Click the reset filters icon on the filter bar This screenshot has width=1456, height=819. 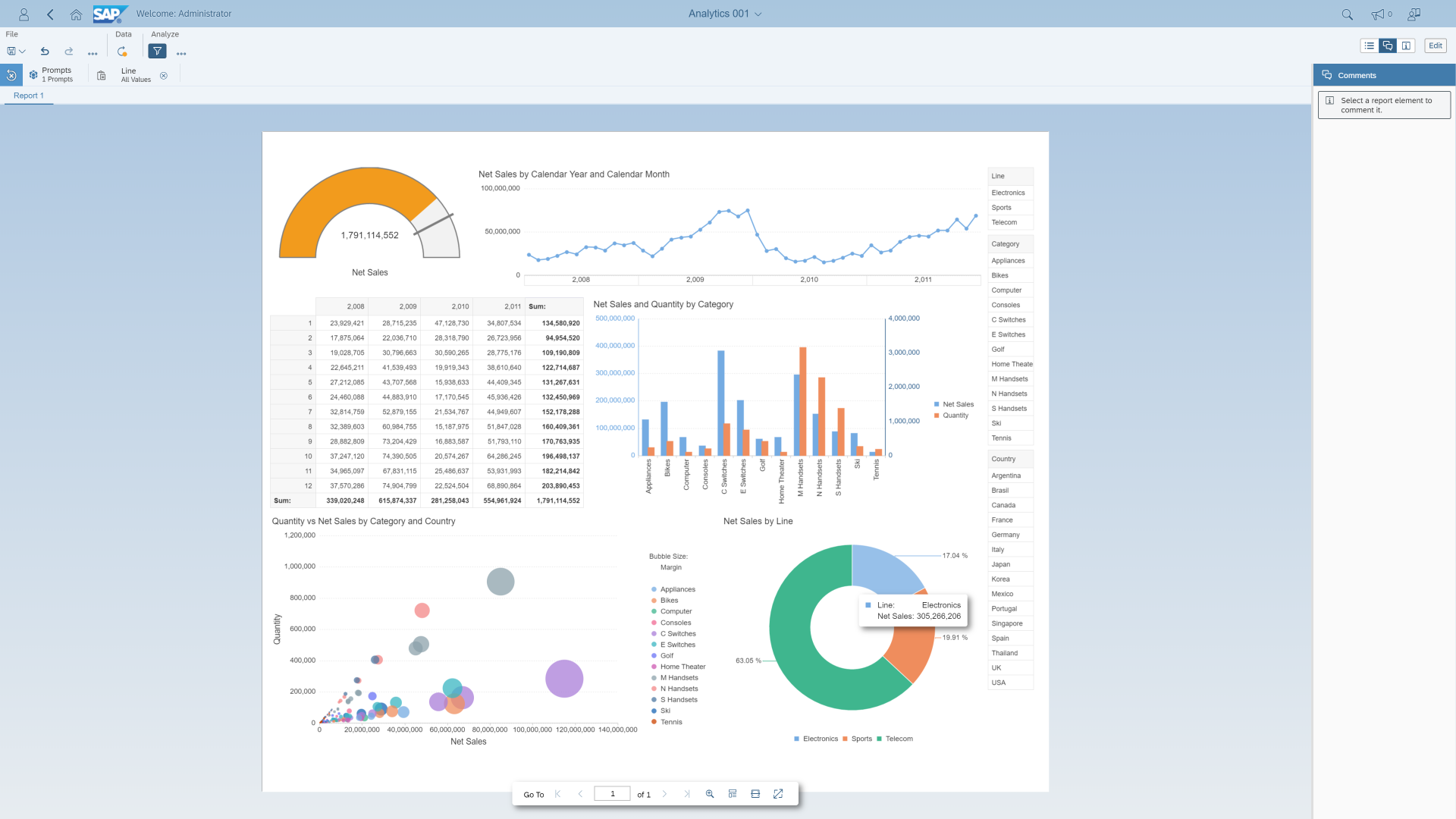coord(11,75)
